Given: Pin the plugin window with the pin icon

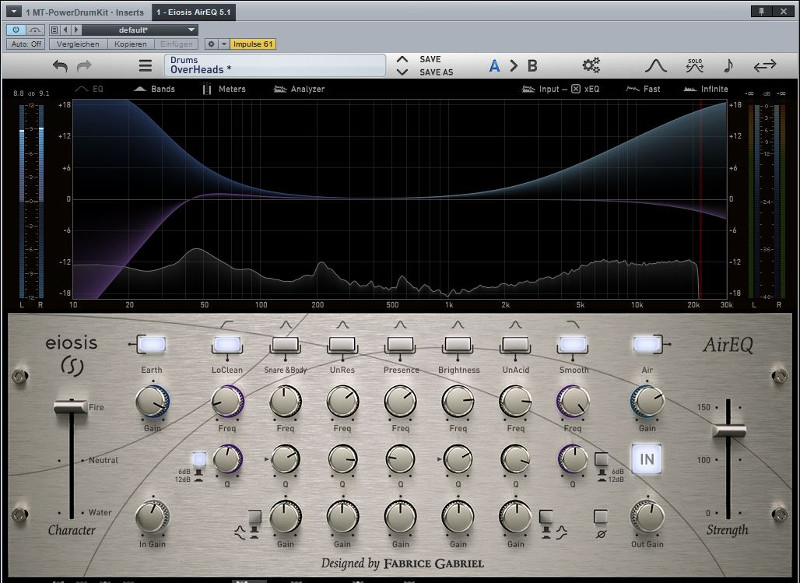Looking at the screenshot, I should coord(761,11).
